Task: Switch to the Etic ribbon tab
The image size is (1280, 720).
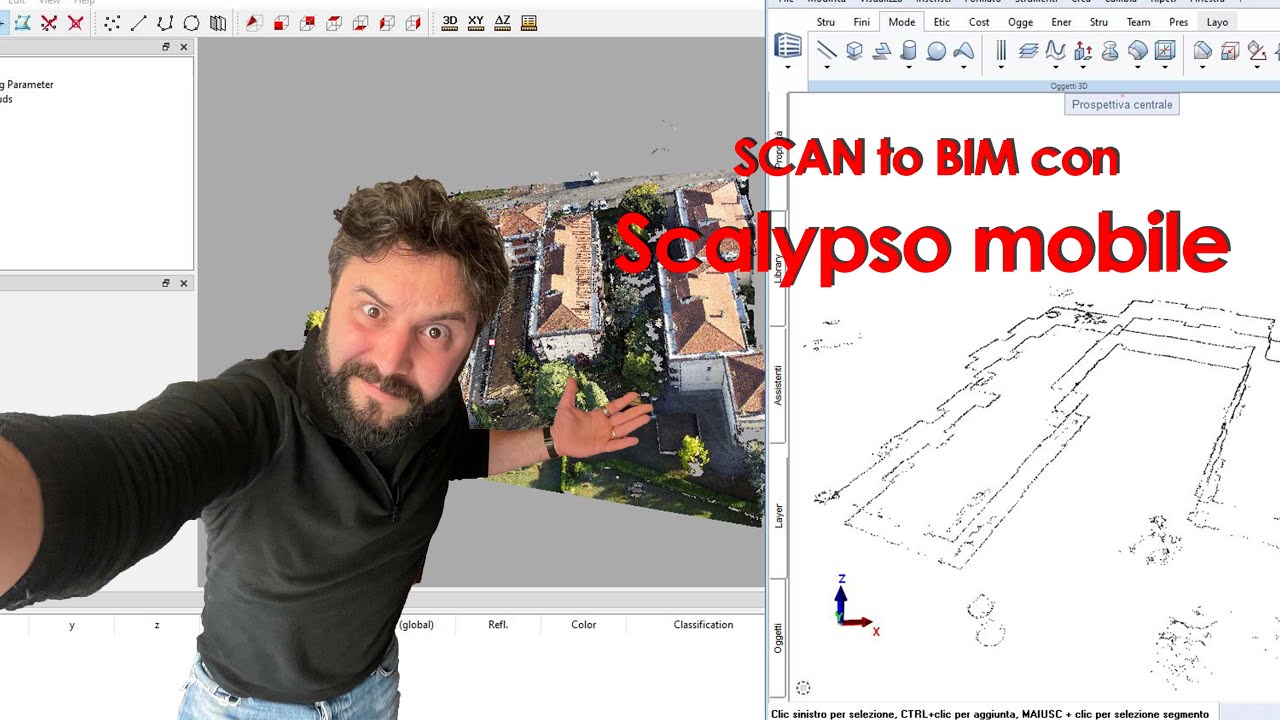Action: (941, 22)
